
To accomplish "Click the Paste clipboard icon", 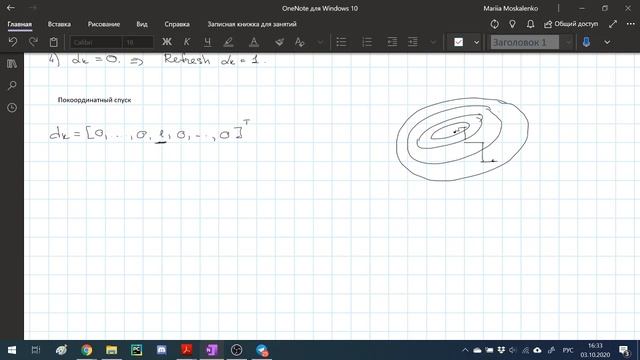I will pos(53,42).
